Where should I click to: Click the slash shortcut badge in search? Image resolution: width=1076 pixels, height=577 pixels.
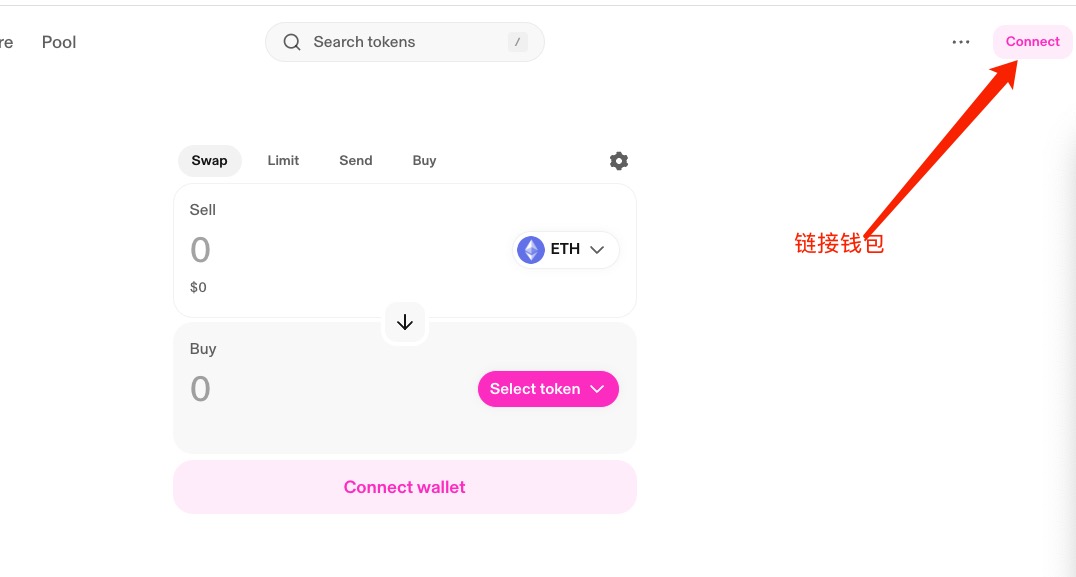click(x=517, y=42)
